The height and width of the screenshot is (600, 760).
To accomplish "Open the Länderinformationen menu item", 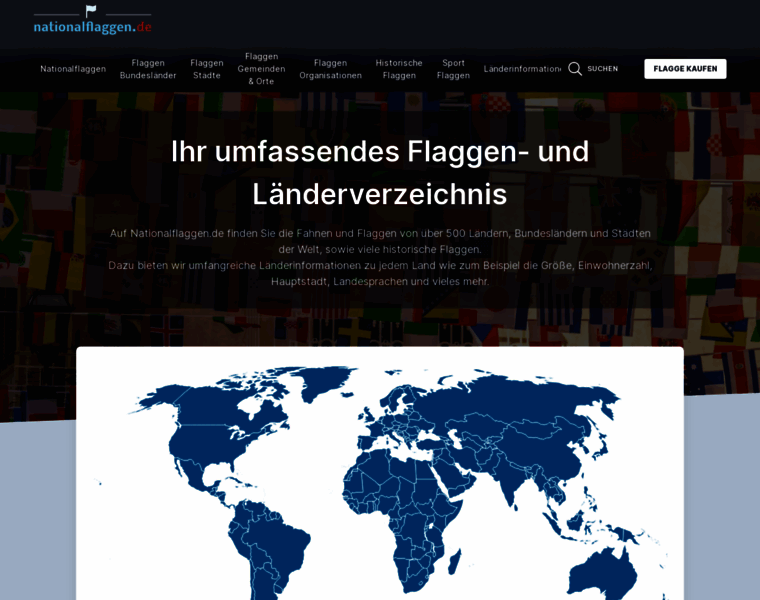I will coord(522,69).
